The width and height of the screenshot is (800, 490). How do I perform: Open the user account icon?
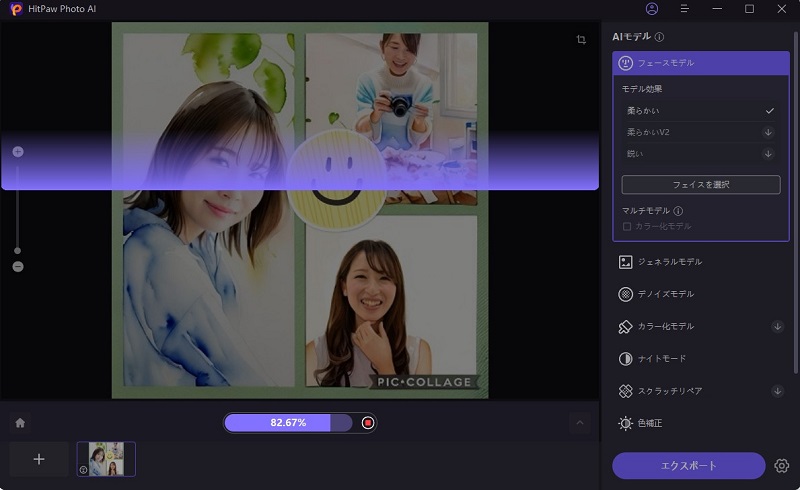pos(652,9)
